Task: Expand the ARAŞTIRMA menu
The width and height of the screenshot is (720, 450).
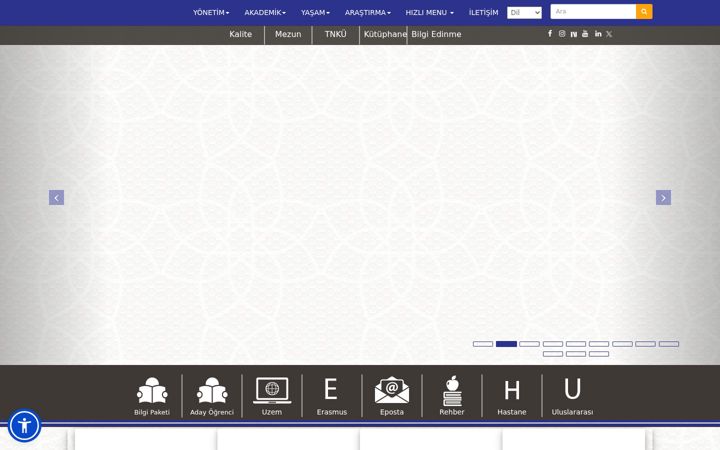Action: click(367, 12)
